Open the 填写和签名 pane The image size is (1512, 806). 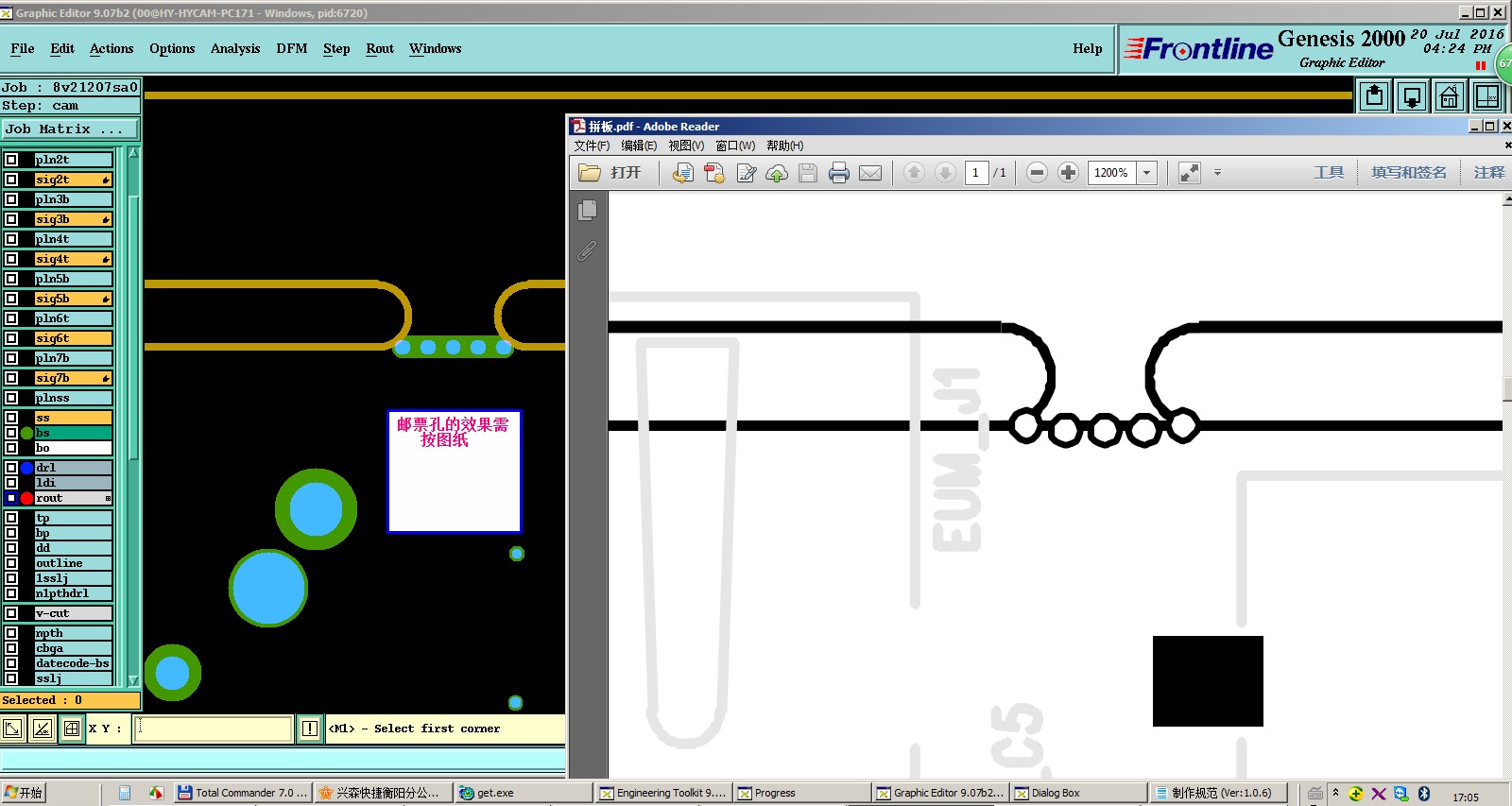click(1409, 173)
